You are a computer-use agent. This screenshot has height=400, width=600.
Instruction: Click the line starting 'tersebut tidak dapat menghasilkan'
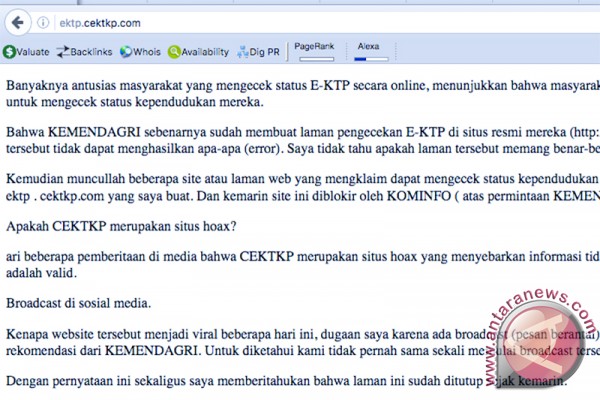[x=303, y=149]
